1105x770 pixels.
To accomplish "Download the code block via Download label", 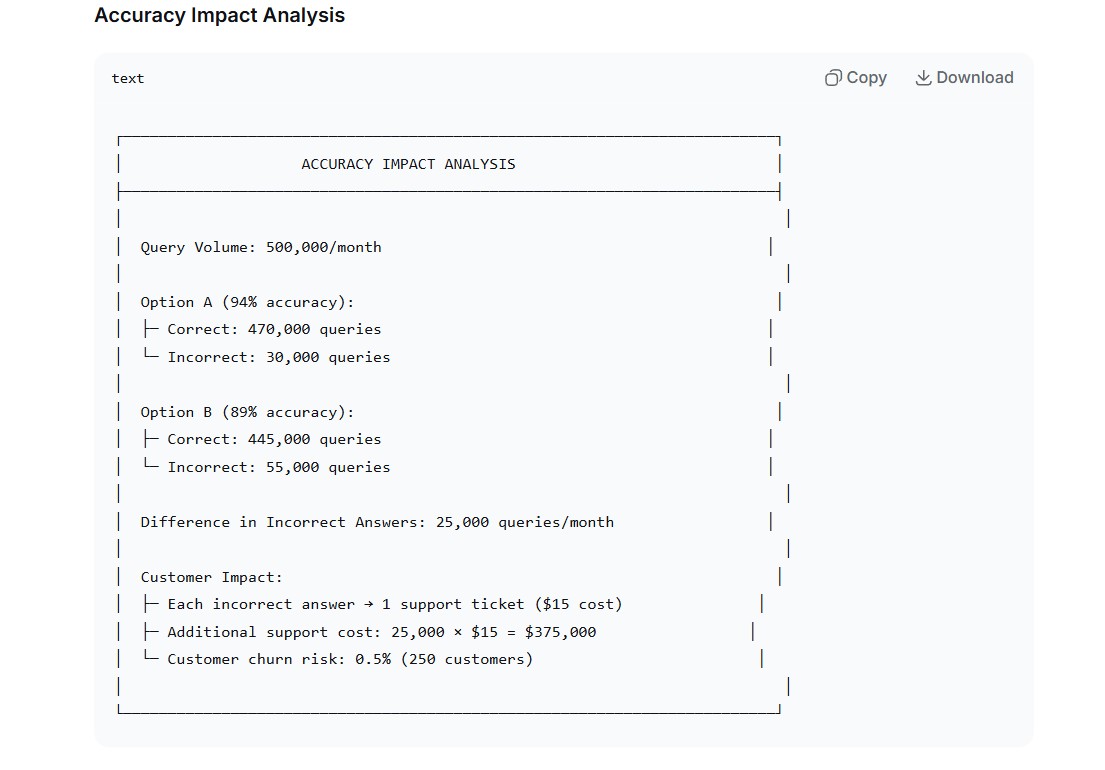I will [975, 77].
